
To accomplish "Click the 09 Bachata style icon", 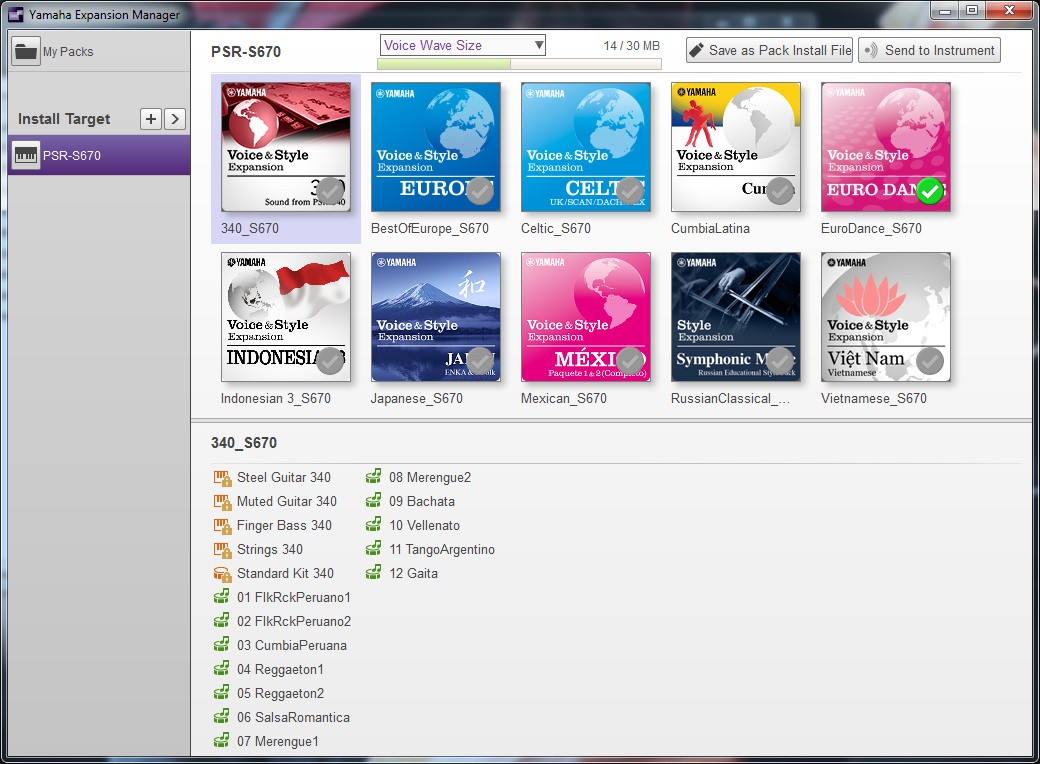I will pos(374,501).
